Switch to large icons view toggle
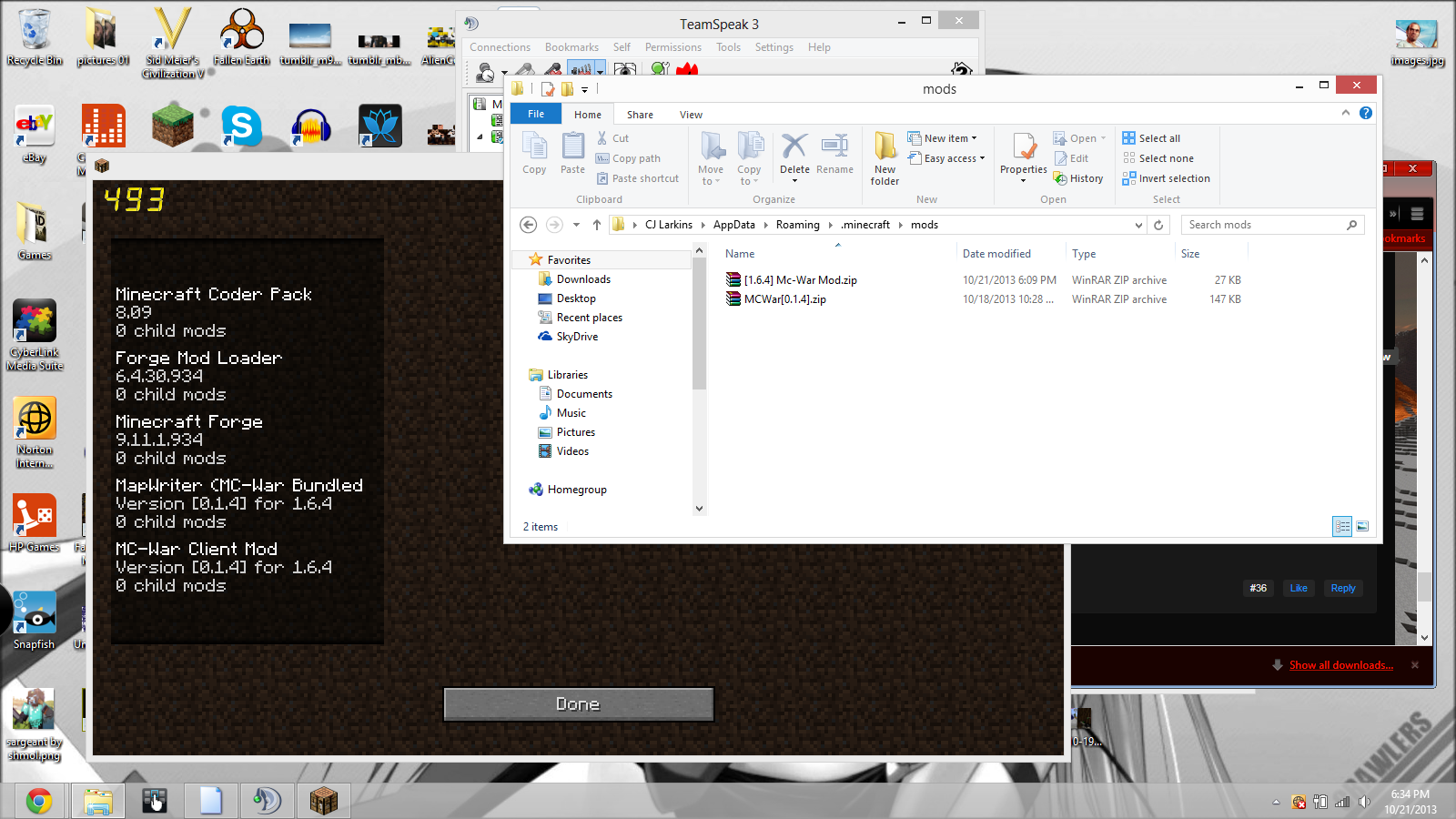Image resolution: width=1456 pixels, height=819 pixels. point(1362,526)
